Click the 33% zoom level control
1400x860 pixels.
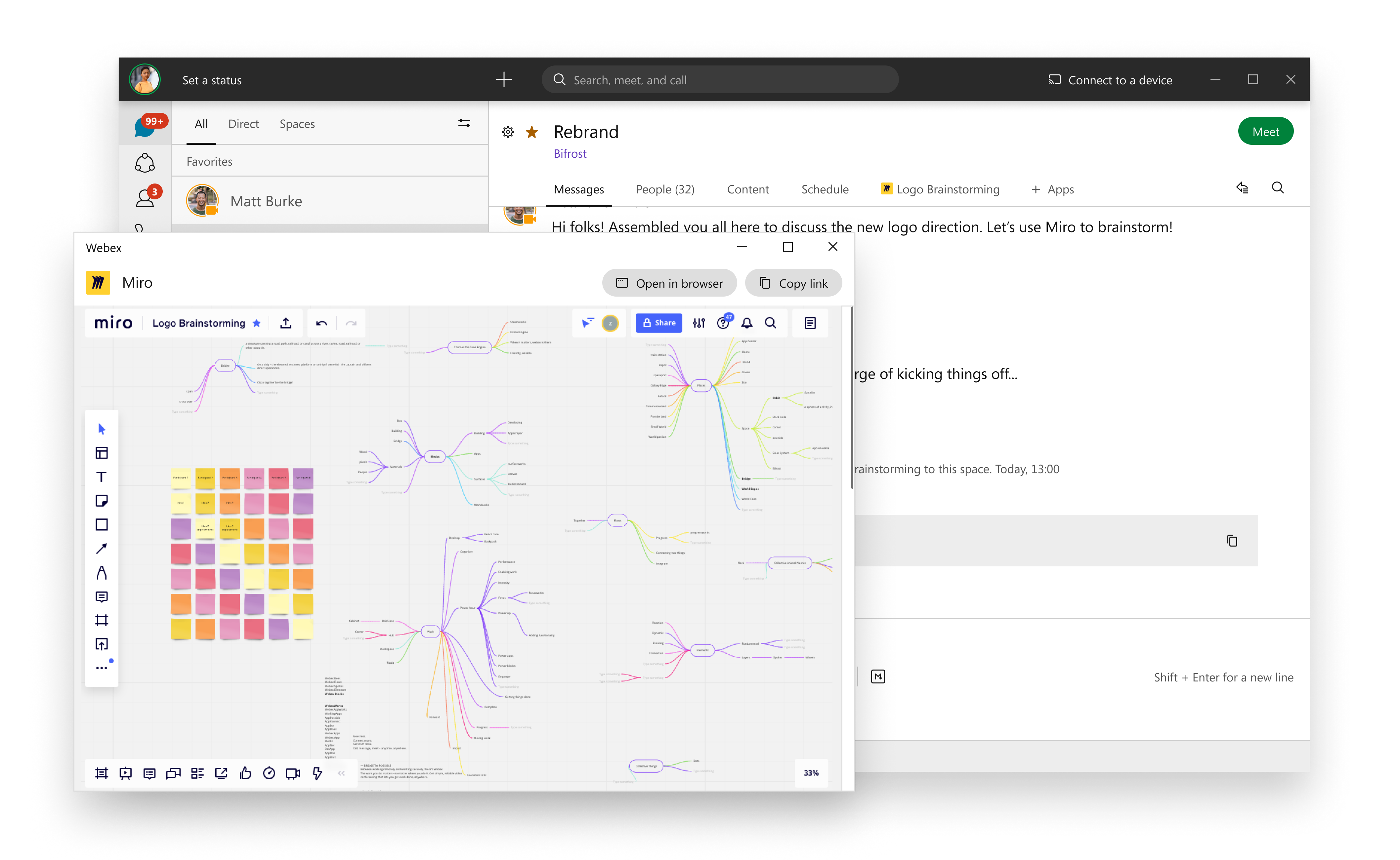pos(811,773)
